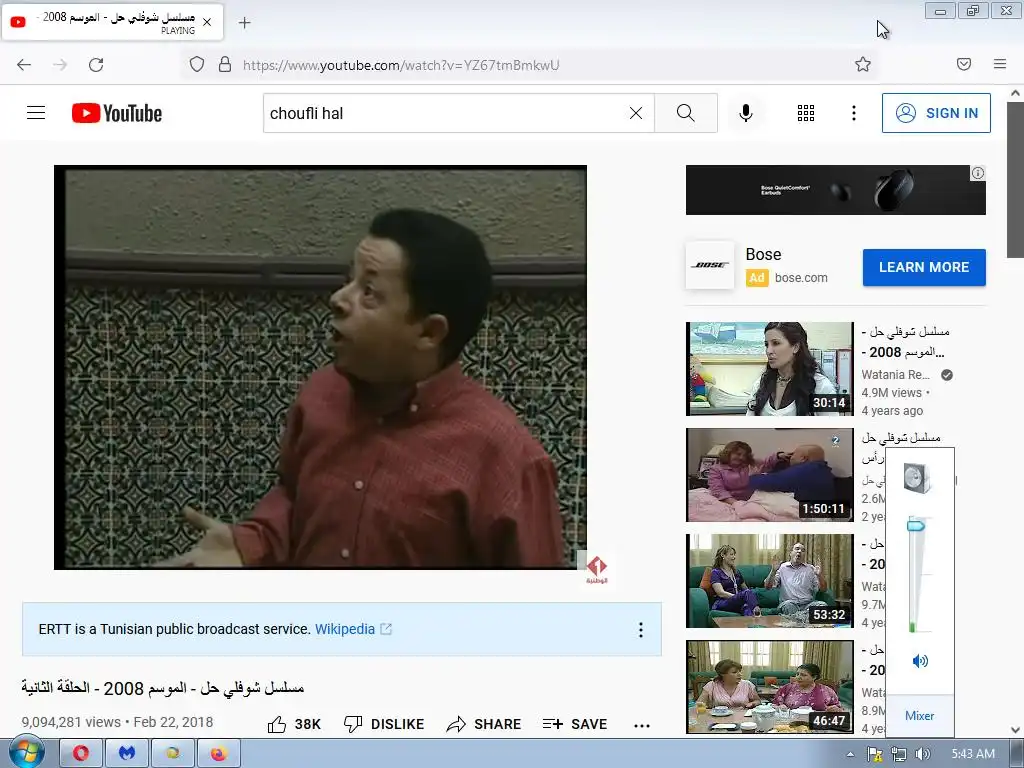Click the LEARN MORE ad button
This screenshot has width=1024, height=768.
(924, 267)
